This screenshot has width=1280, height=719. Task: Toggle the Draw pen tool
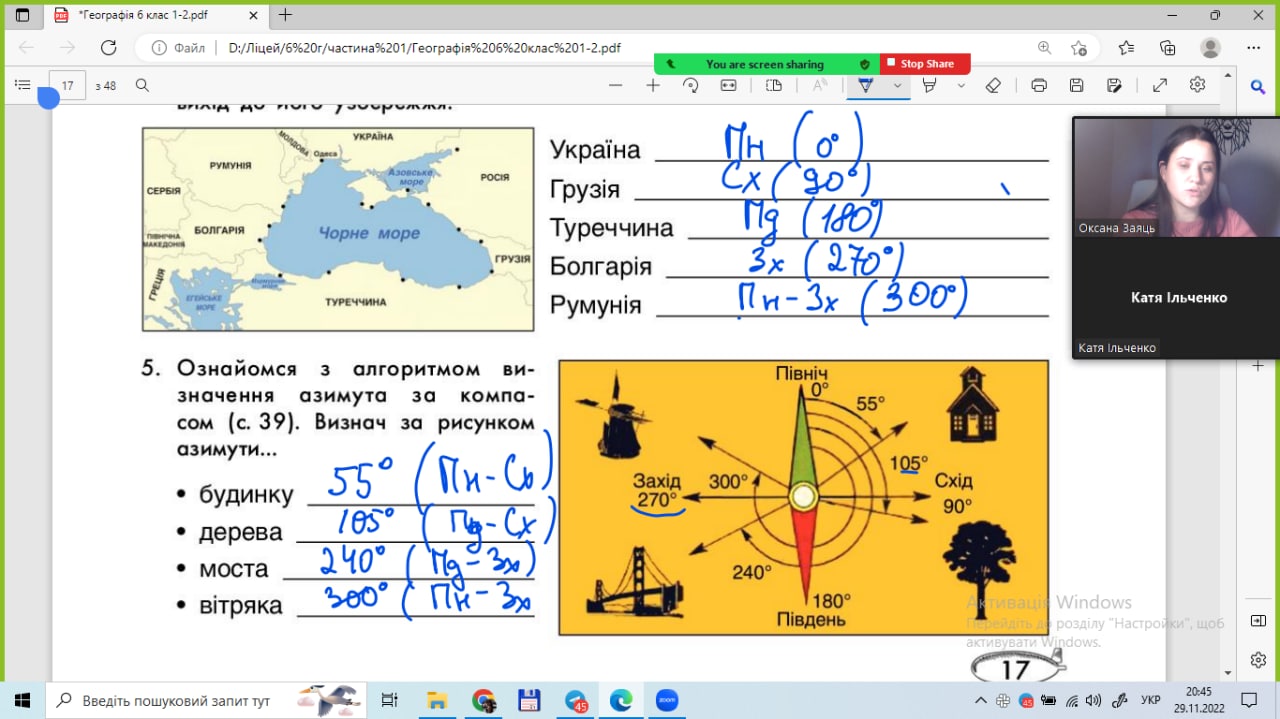(866, 86)
